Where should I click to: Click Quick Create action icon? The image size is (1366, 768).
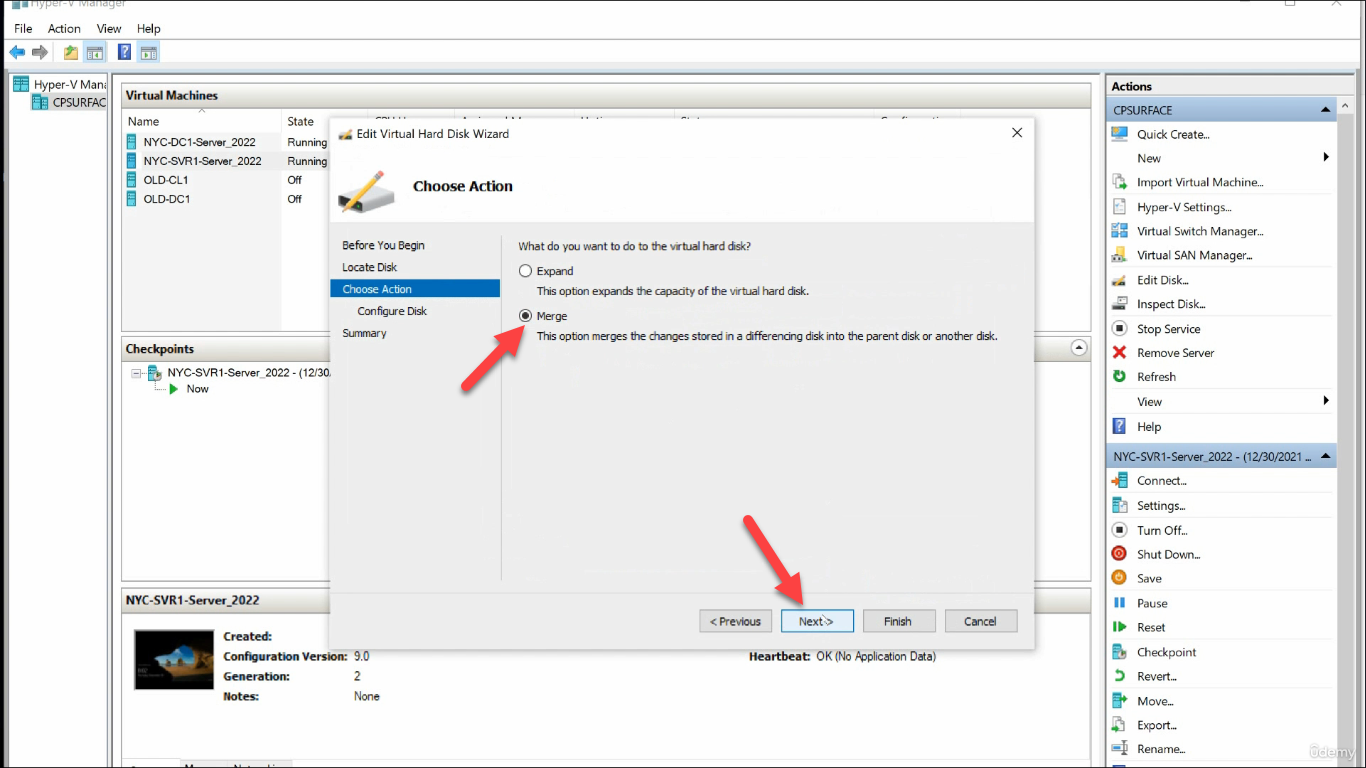1120,134
